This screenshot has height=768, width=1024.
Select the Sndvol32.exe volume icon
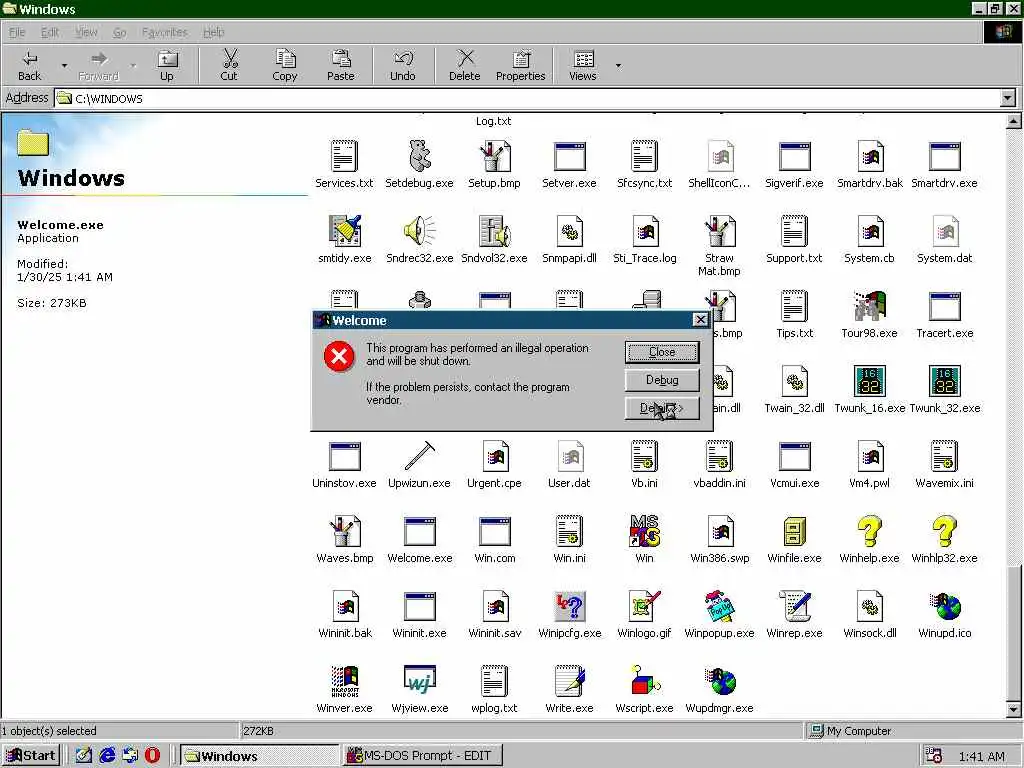click(494, 231)
